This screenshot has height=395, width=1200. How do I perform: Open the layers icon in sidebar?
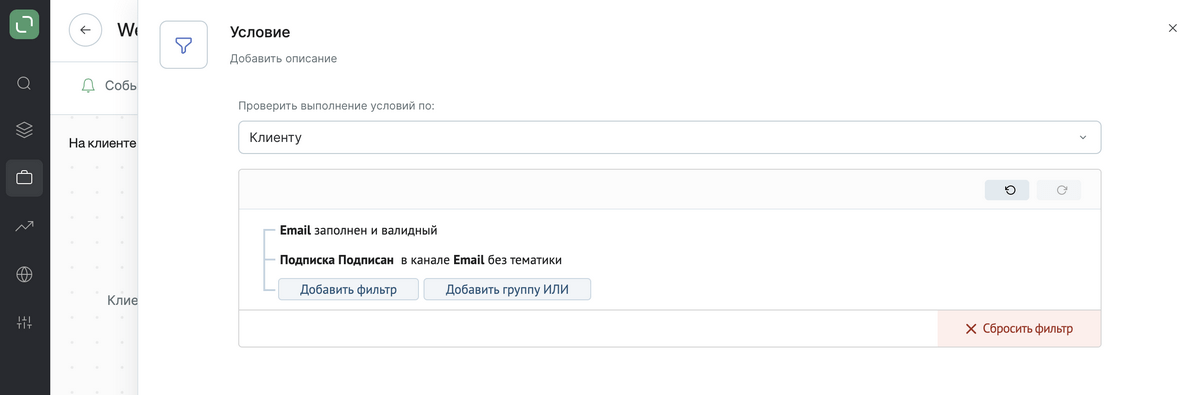(x=25, y=130)
